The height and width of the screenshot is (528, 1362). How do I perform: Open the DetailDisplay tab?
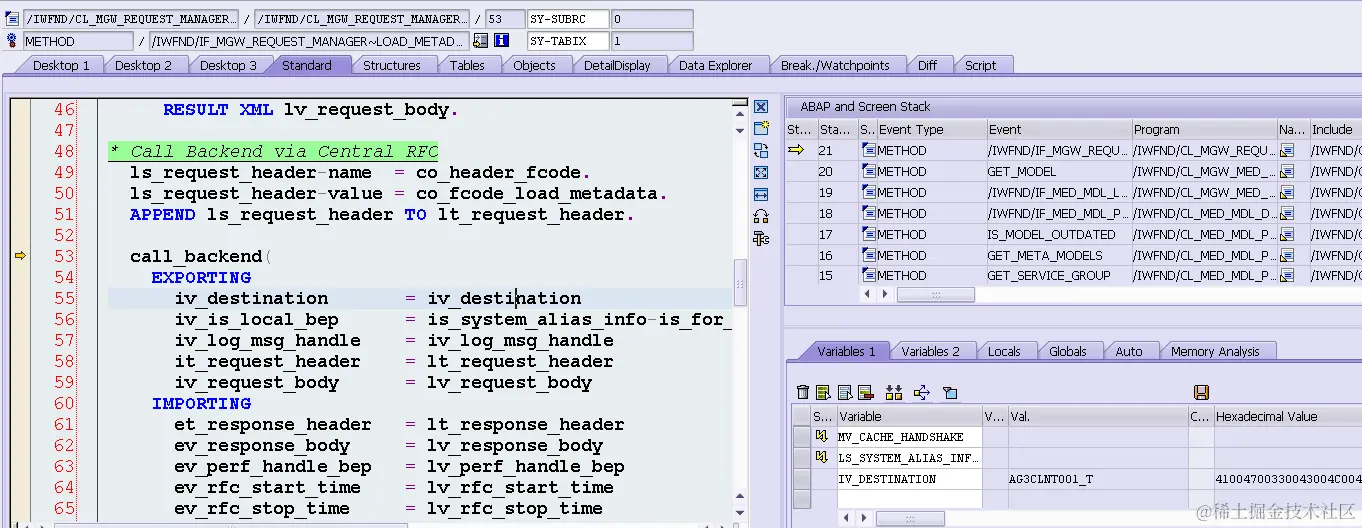coord(617,65)
